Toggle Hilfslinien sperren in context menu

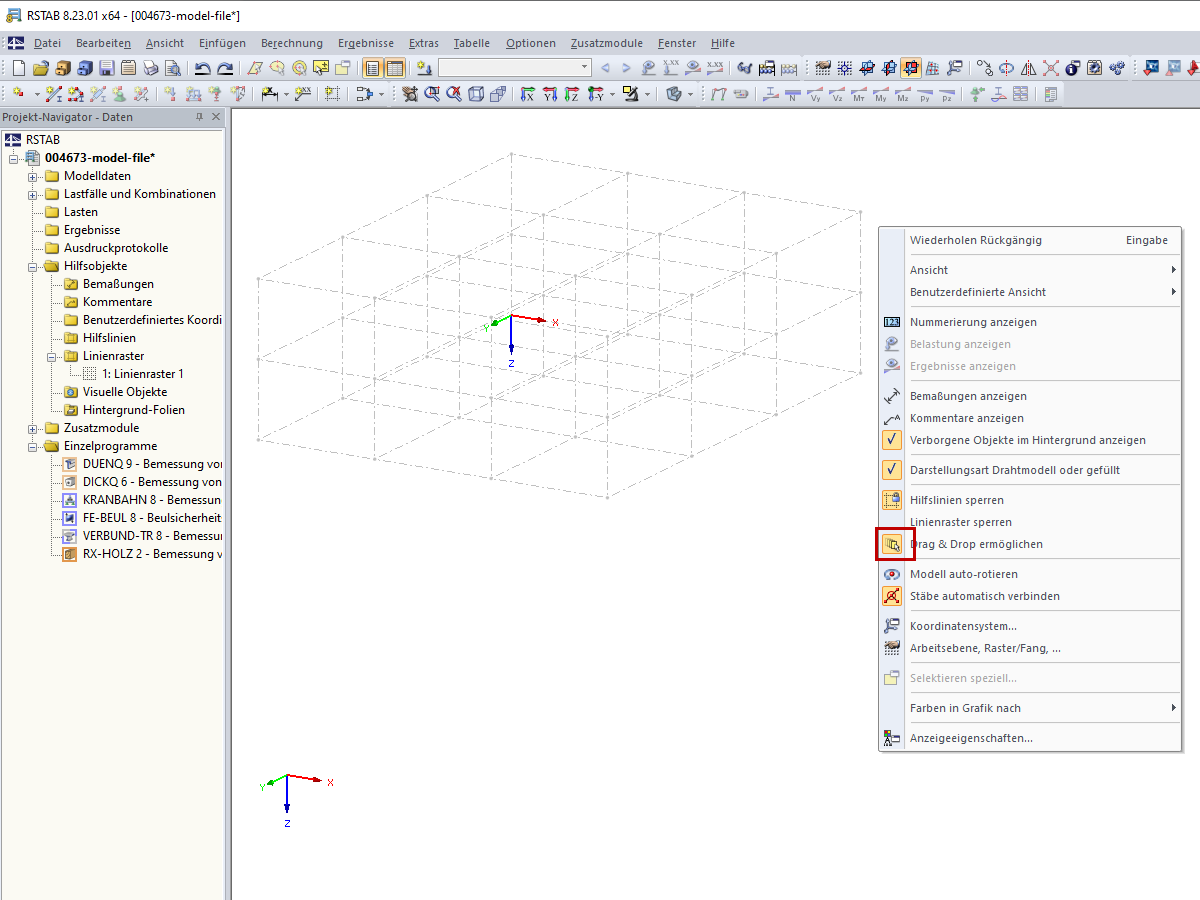coord(1030,500)
